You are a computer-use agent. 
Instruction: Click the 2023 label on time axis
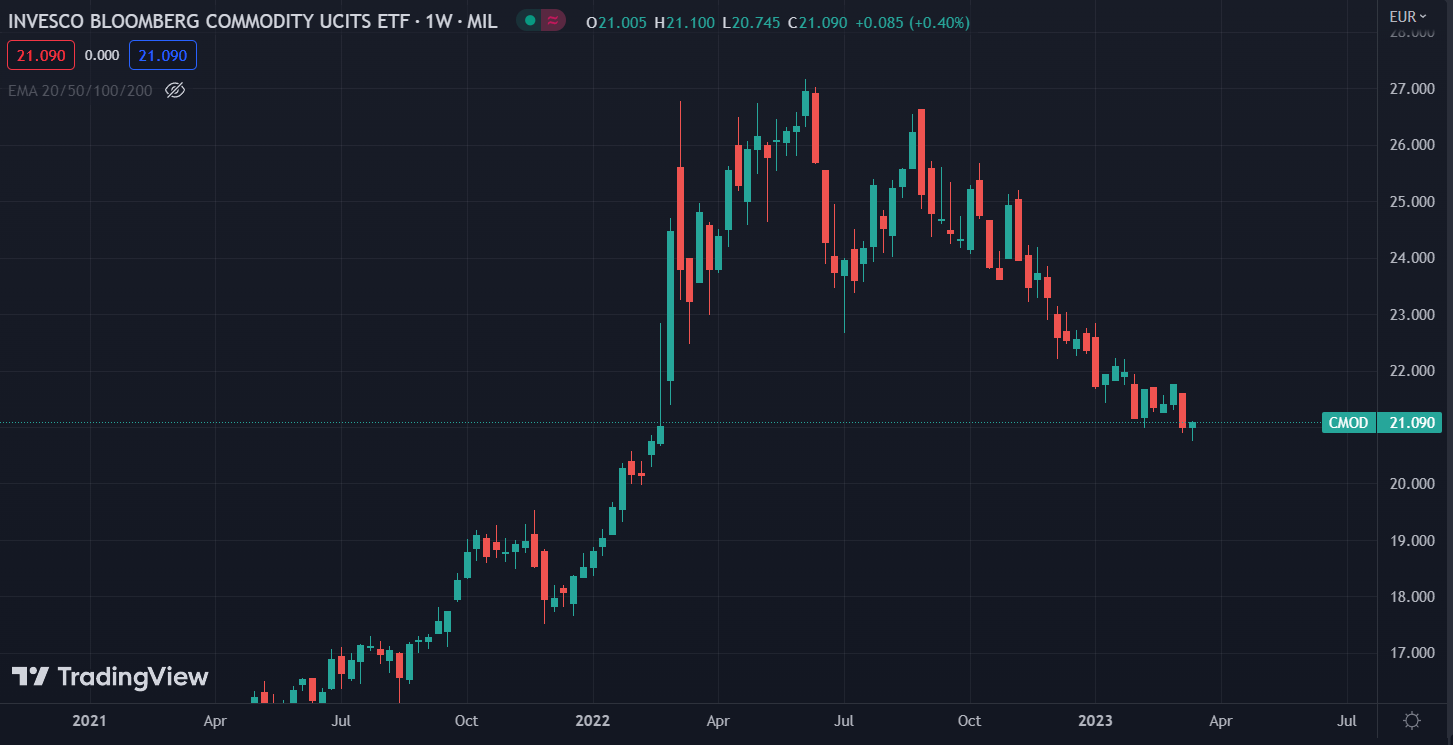[x=1096, y=720]
